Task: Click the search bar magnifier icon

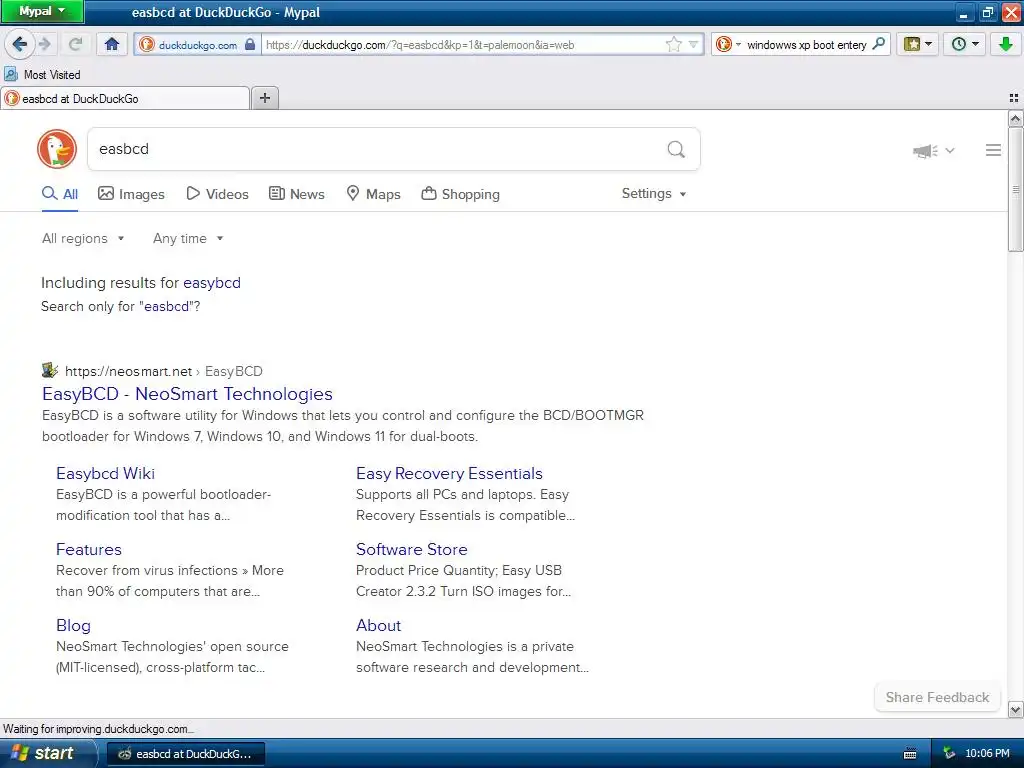Action: point(879,44)
